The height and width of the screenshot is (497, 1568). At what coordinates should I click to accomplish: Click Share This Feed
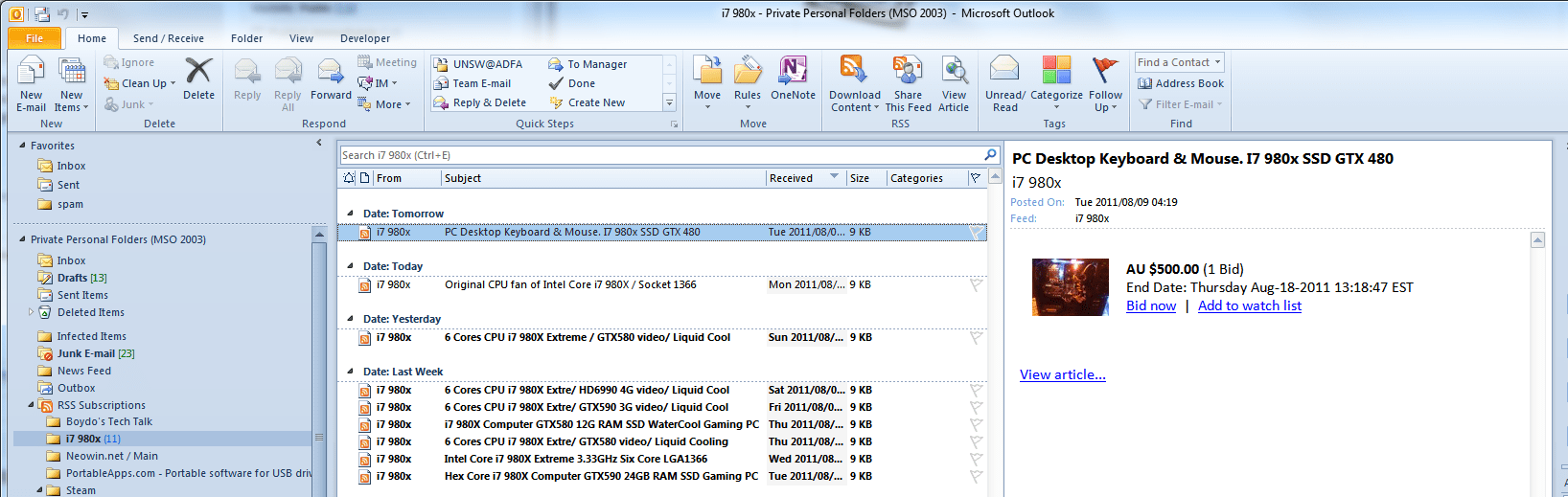(x=908, y=84)
